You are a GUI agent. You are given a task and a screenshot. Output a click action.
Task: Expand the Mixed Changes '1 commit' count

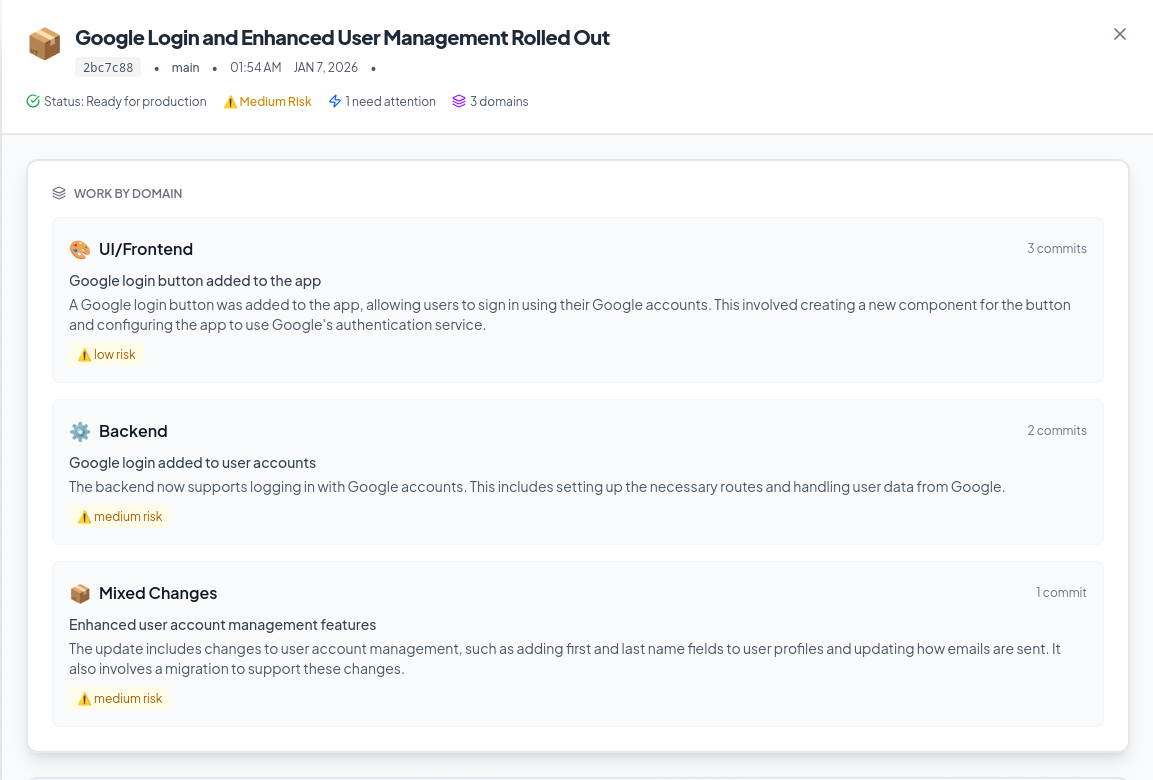[x=1061, y=592]
